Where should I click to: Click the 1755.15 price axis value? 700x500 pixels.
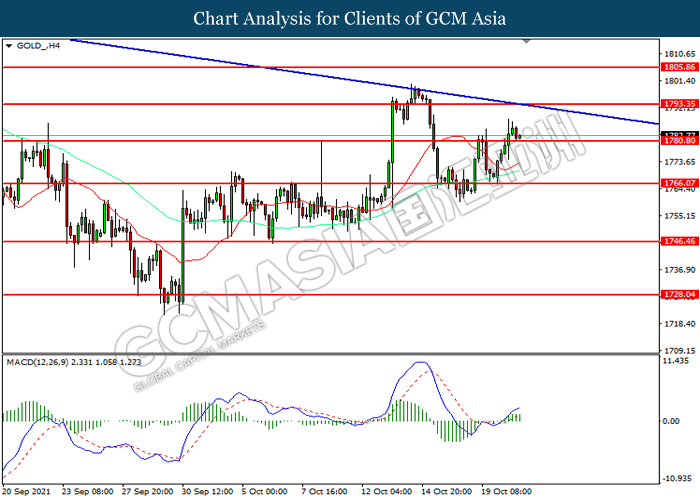point(680,216)
